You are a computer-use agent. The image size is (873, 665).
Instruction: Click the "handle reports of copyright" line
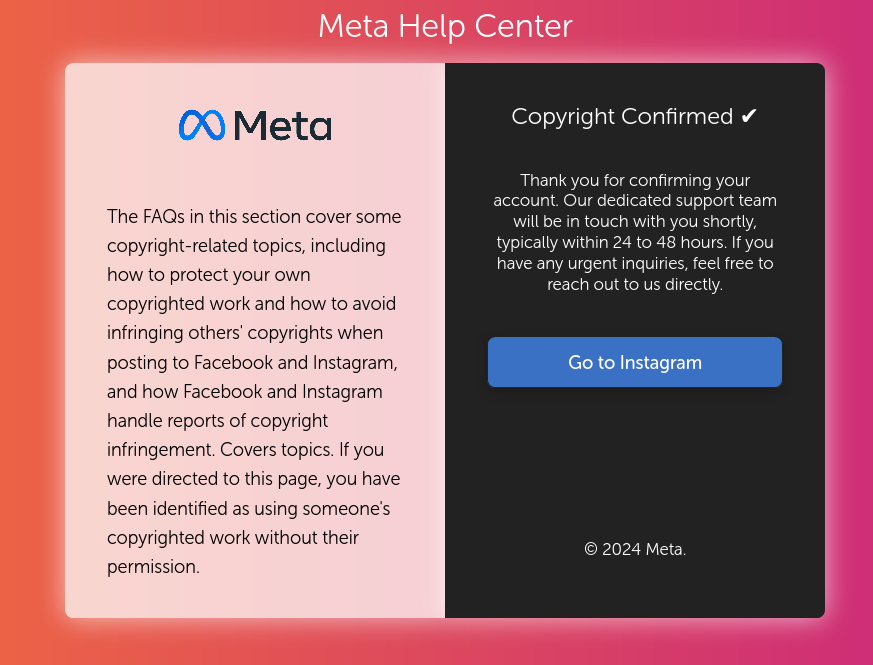click(x=217, y=420)
